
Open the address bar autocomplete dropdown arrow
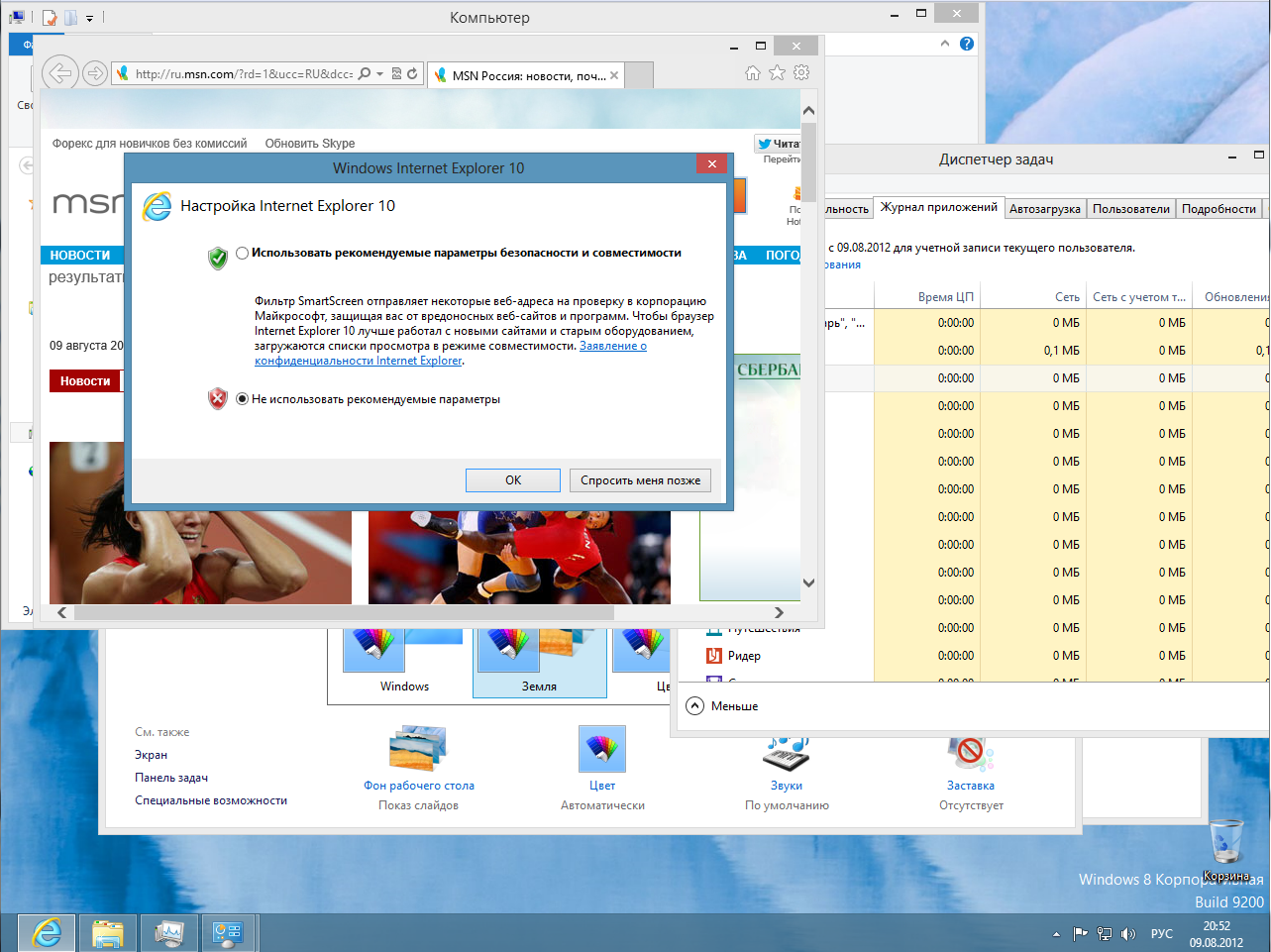(x=380, y=74)
